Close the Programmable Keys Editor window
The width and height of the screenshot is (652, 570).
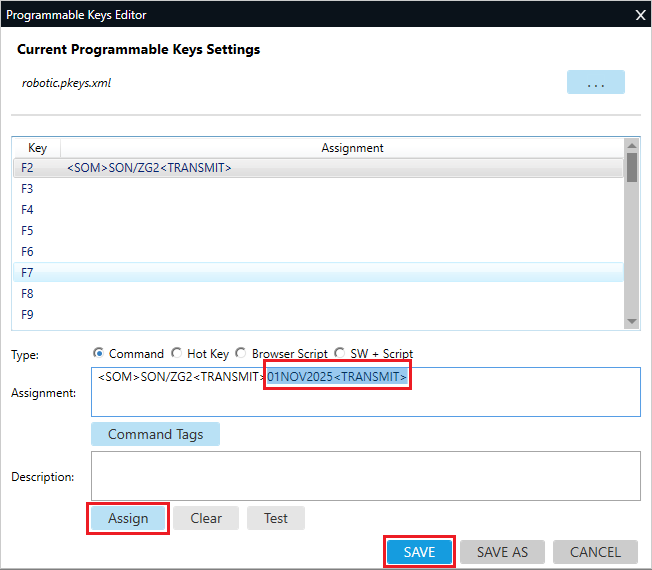pyautogui.click(x=640, y=14)
